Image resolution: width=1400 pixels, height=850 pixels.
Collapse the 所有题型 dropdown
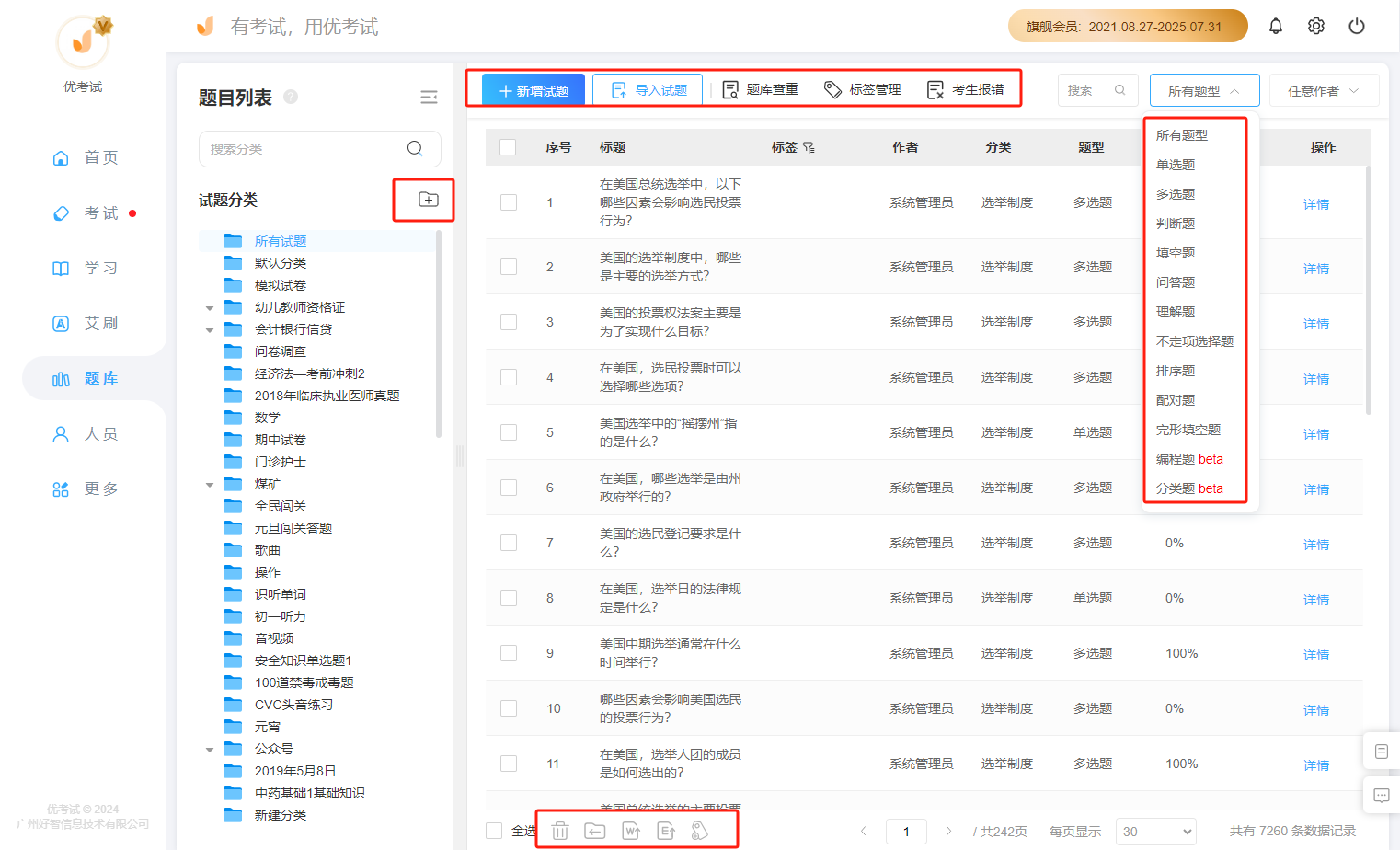1204,90
